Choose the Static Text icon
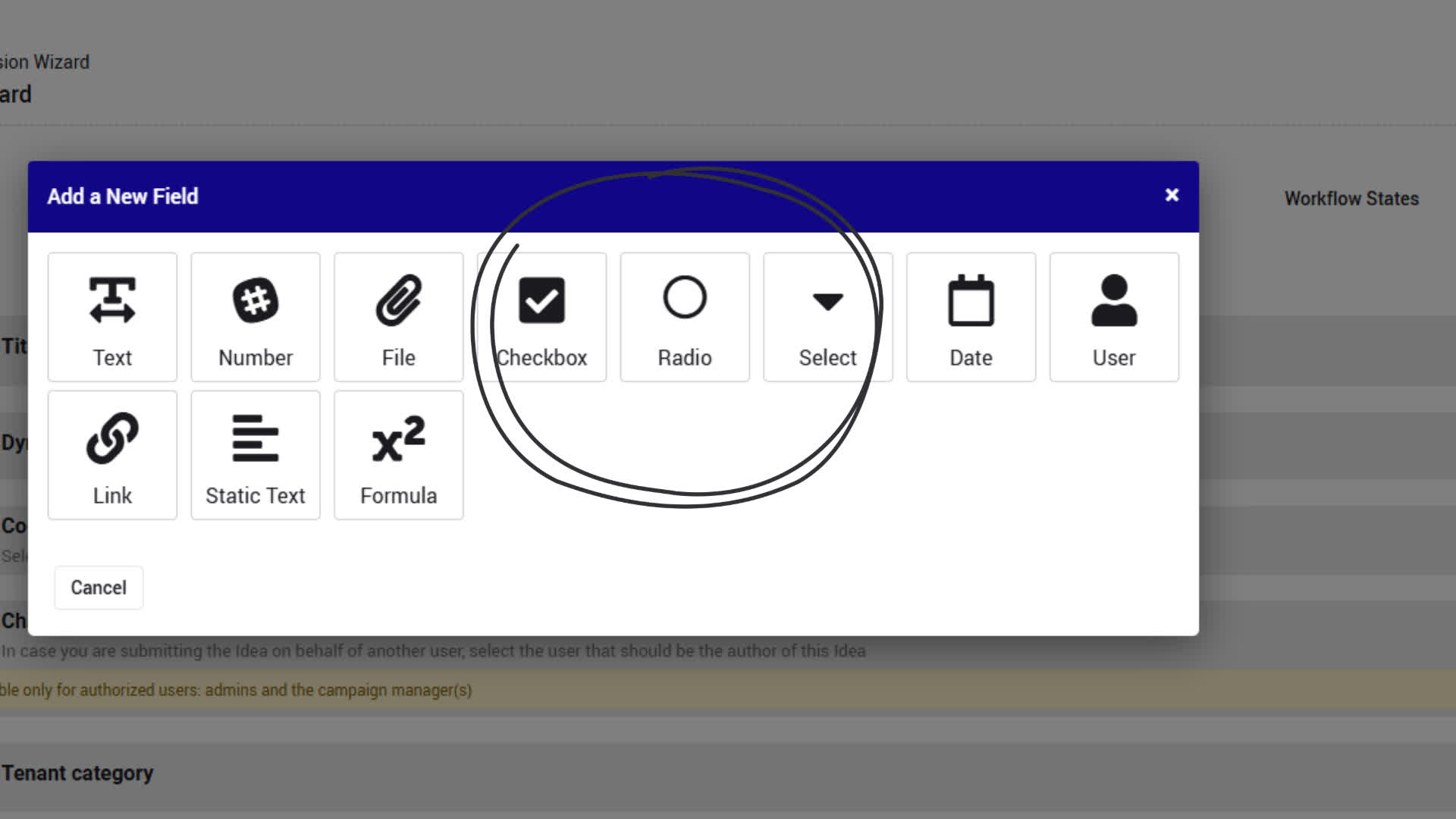 (256, 438)
